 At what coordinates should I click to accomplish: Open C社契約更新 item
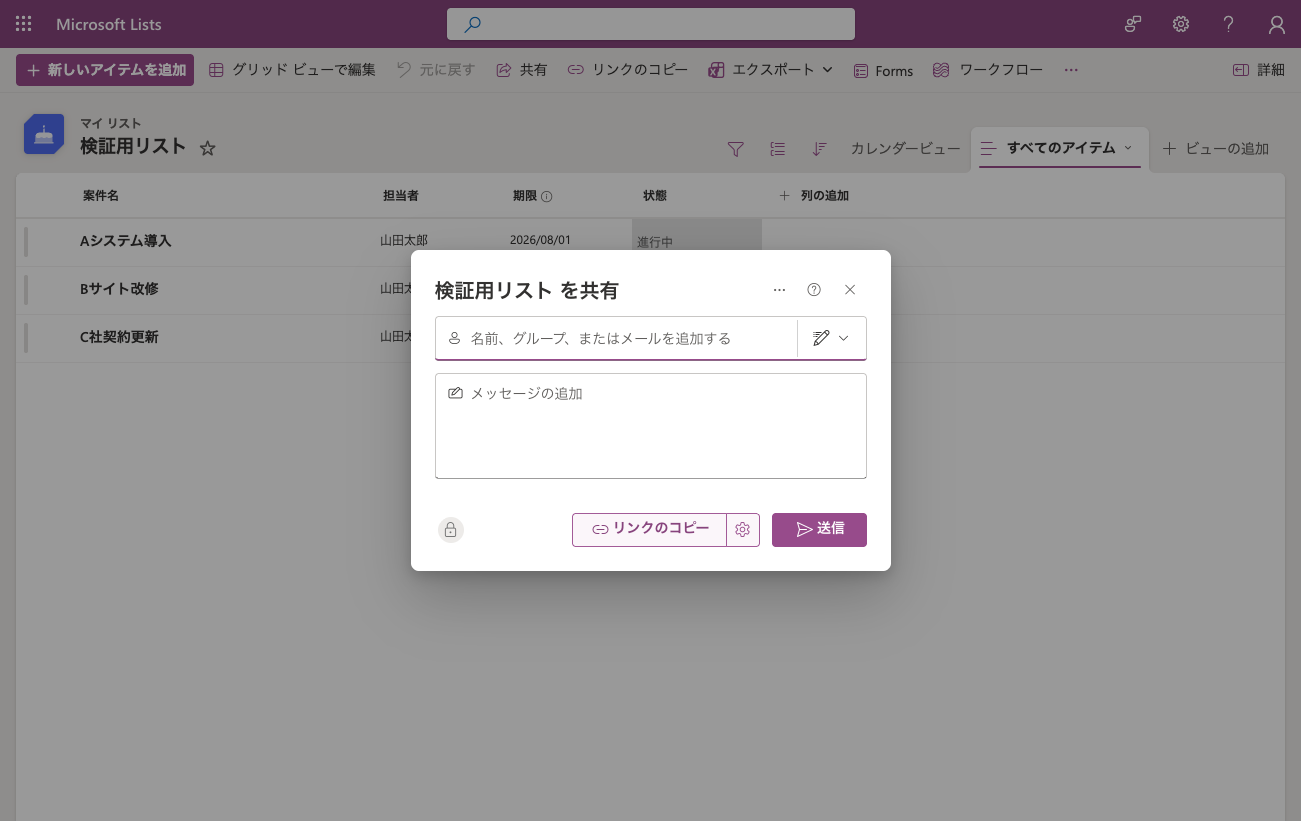click(119, 337)
